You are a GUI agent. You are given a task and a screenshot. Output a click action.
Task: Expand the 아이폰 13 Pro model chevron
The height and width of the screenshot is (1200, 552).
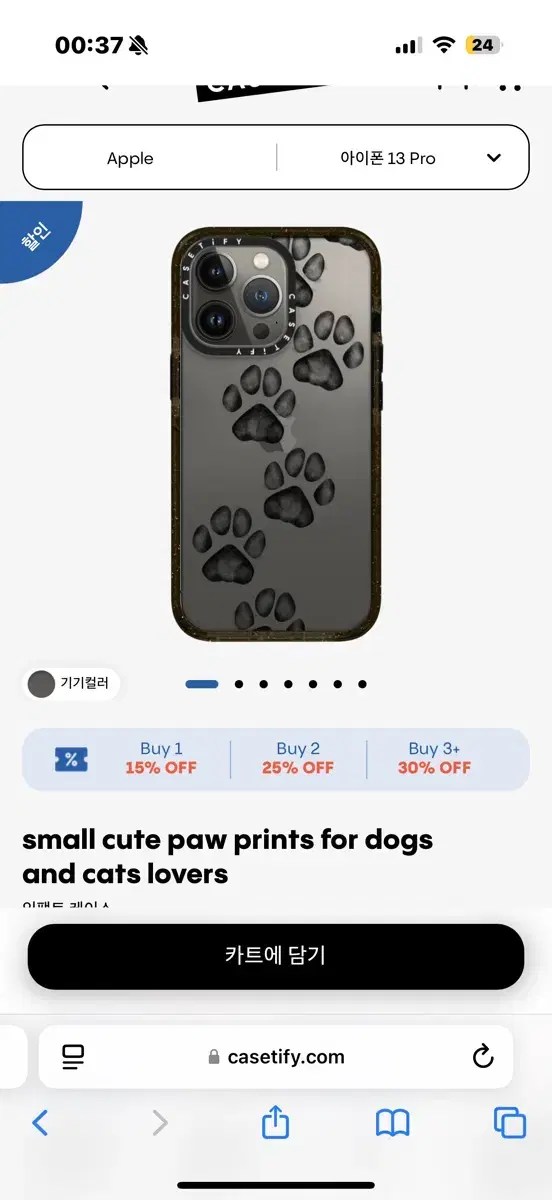click(x=494, y=158)
